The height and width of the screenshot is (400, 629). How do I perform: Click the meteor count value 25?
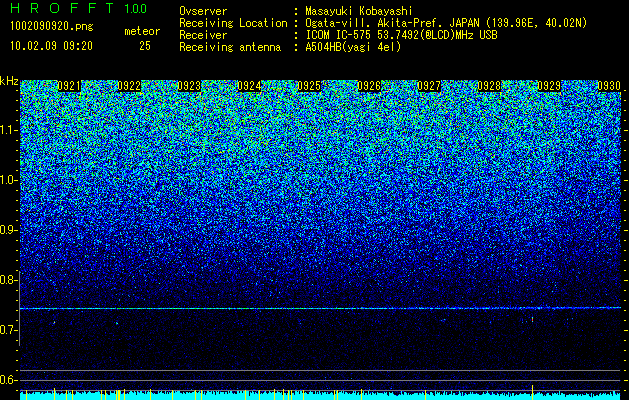(x=145, y=46)
